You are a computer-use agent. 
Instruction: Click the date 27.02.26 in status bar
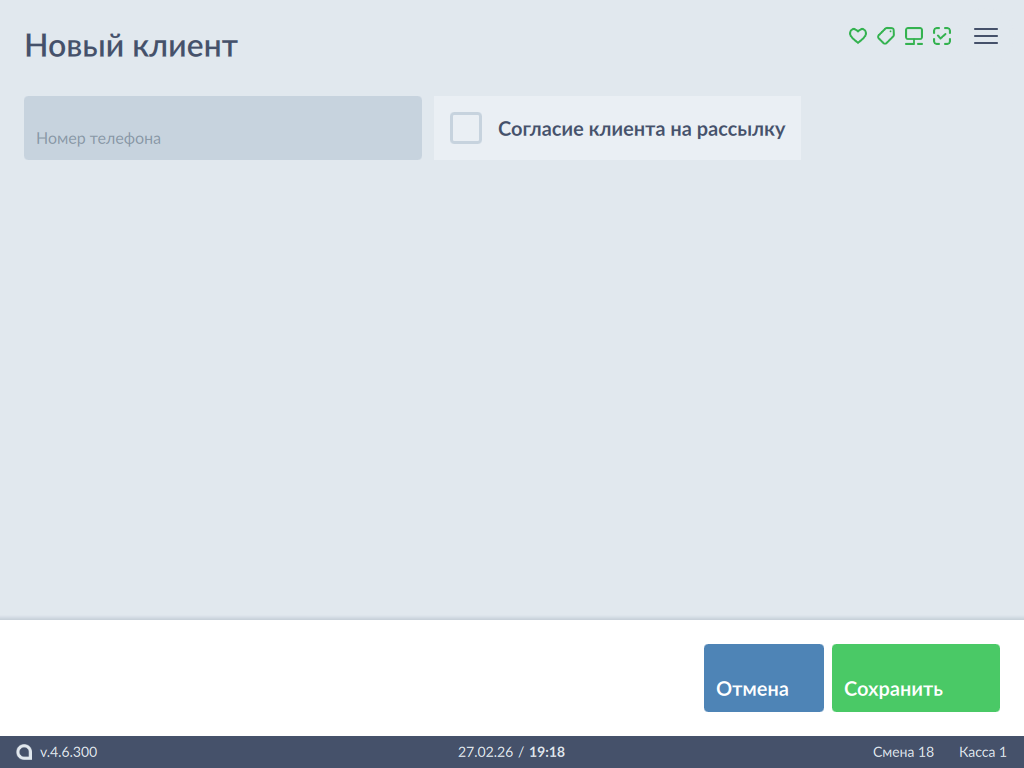[485, 752]
